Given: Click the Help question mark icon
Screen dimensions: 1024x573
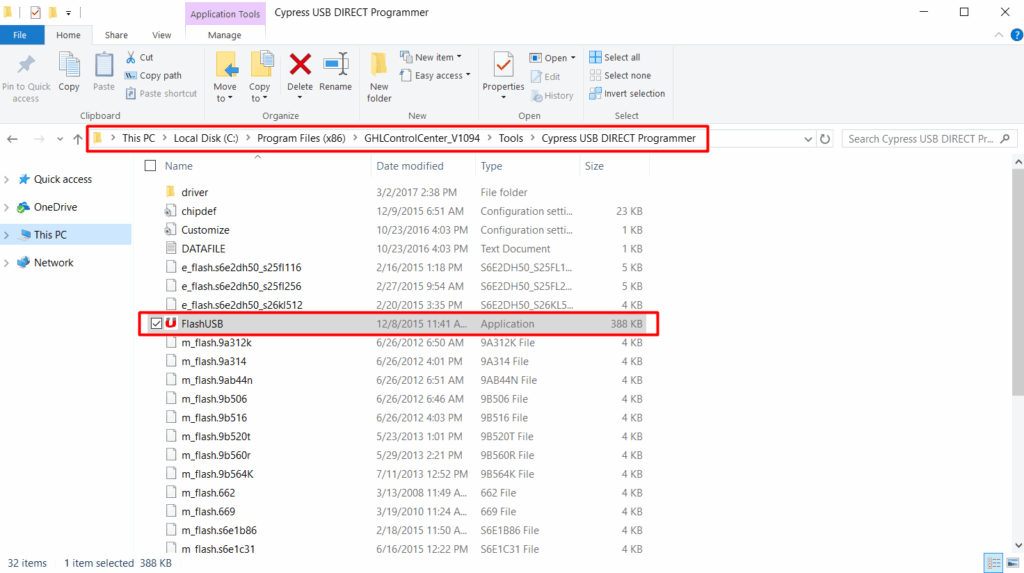Looking at the screenshot, I should coord(1016,35).
